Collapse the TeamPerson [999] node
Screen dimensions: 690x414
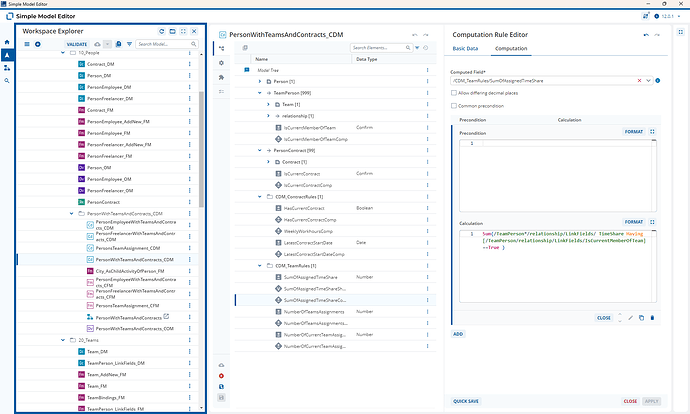[x=260, y=93]
